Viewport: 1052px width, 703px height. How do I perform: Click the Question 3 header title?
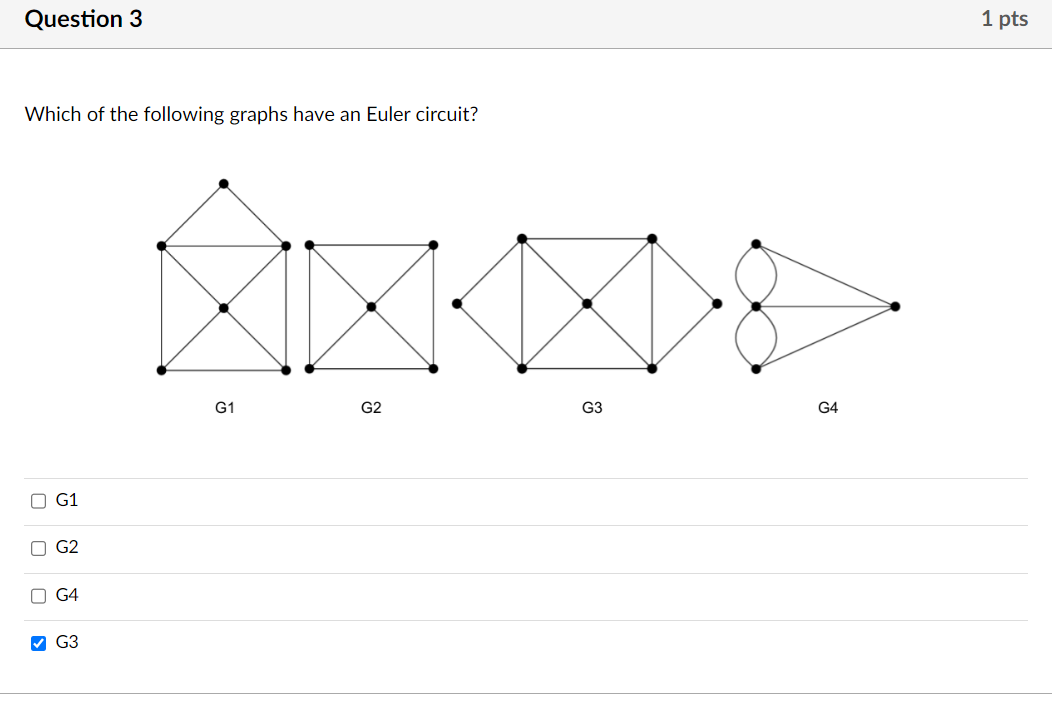(83, 18)
